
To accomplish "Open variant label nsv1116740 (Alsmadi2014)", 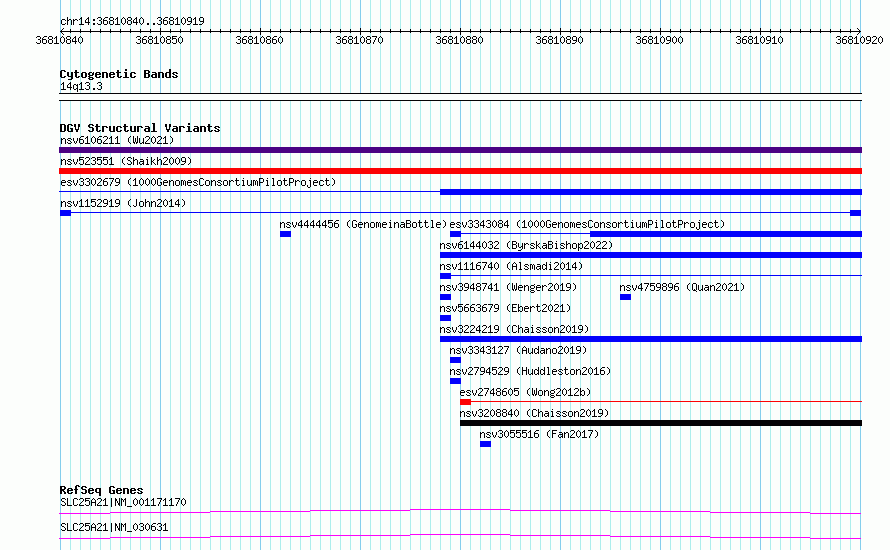I will click(x=511, y=266).
